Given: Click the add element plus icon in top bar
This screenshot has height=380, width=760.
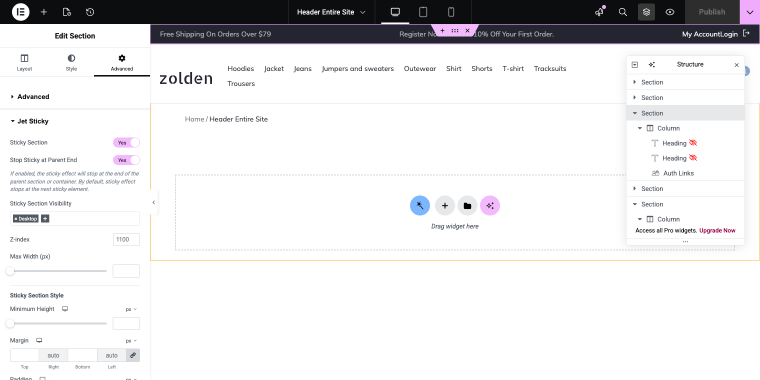Looking at the screenshot, I should (x=44, y=12).
